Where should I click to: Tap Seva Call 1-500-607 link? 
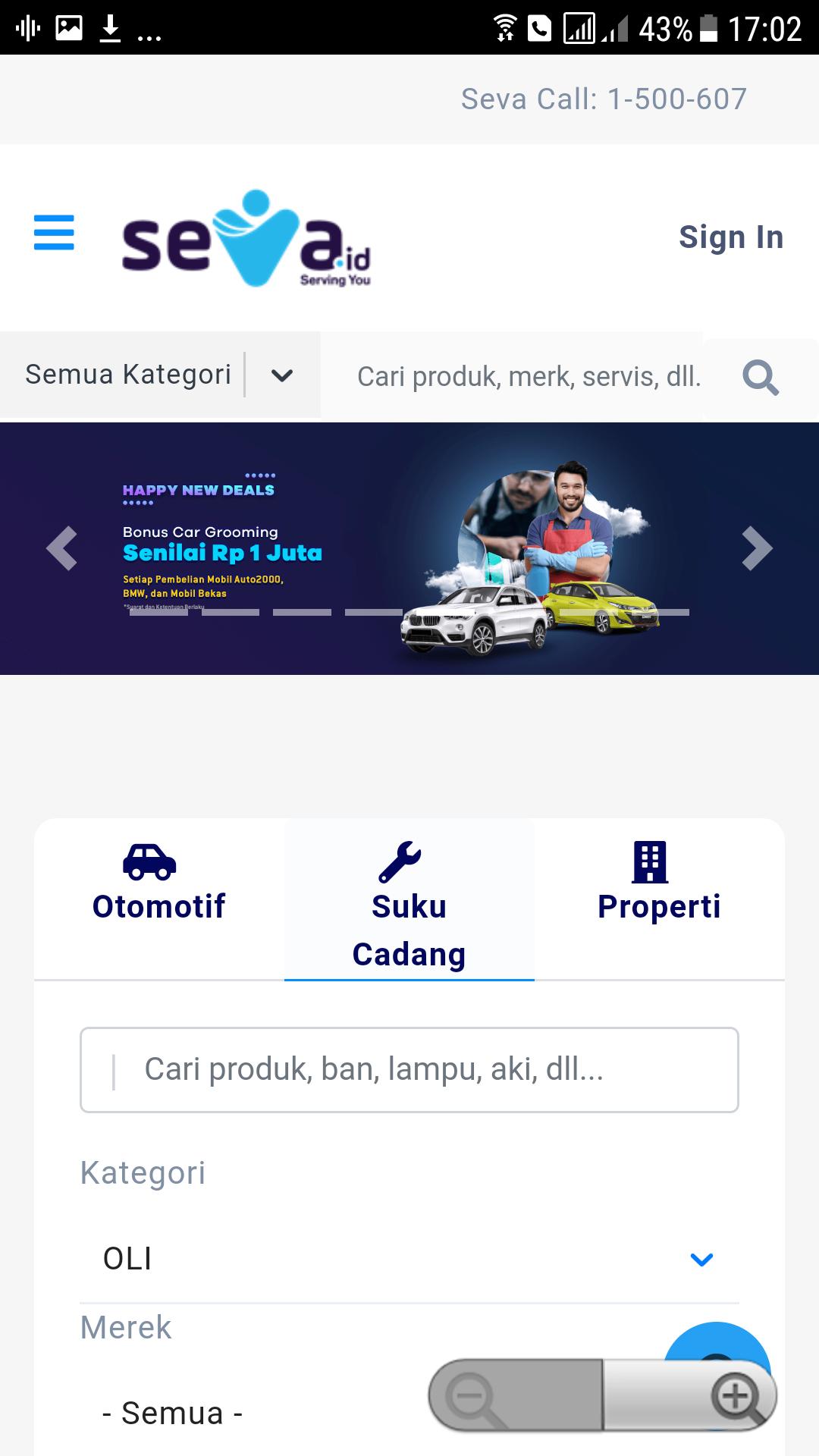604,99
